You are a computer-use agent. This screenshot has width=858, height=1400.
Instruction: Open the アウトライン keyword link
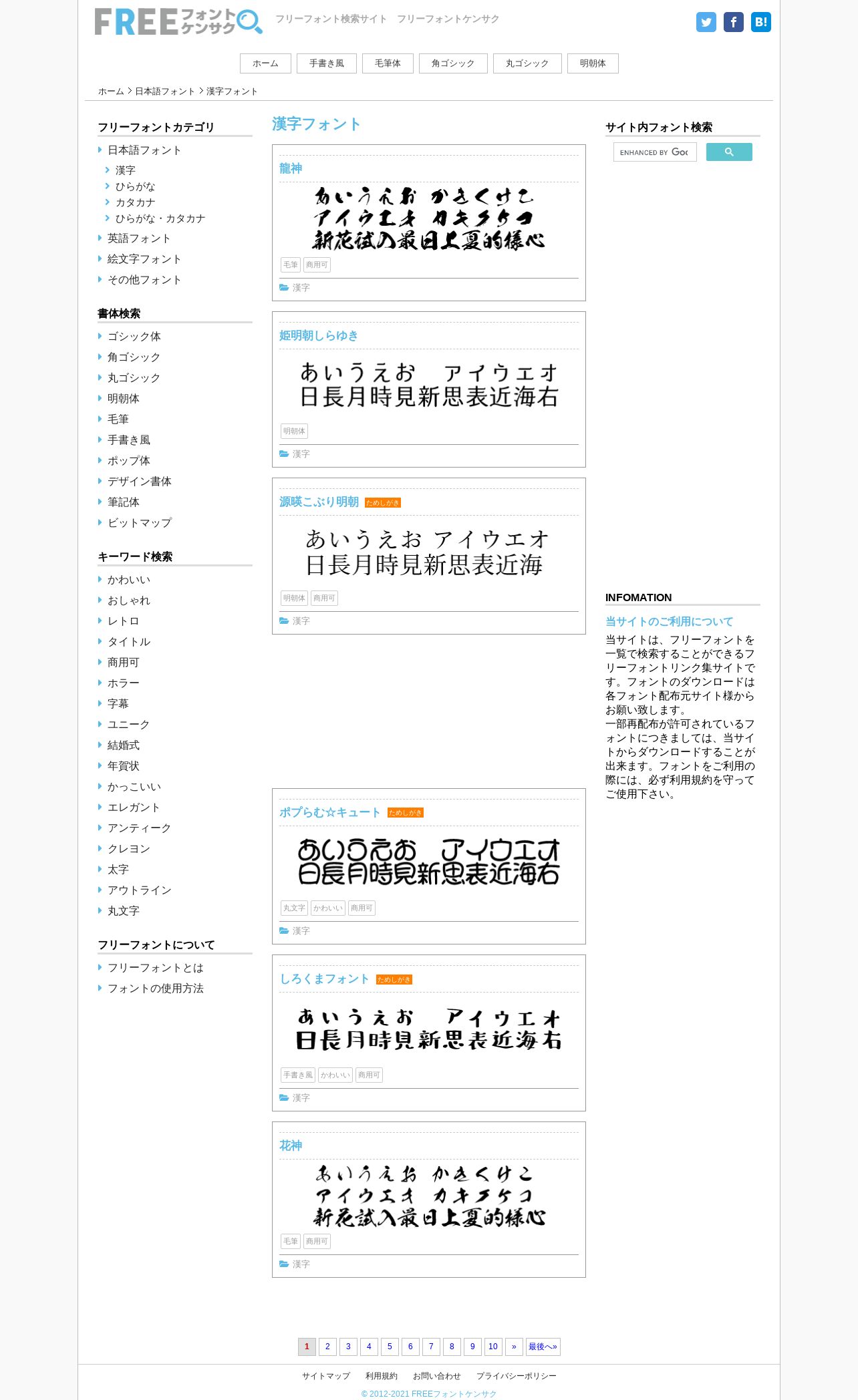tap(140, 890)
